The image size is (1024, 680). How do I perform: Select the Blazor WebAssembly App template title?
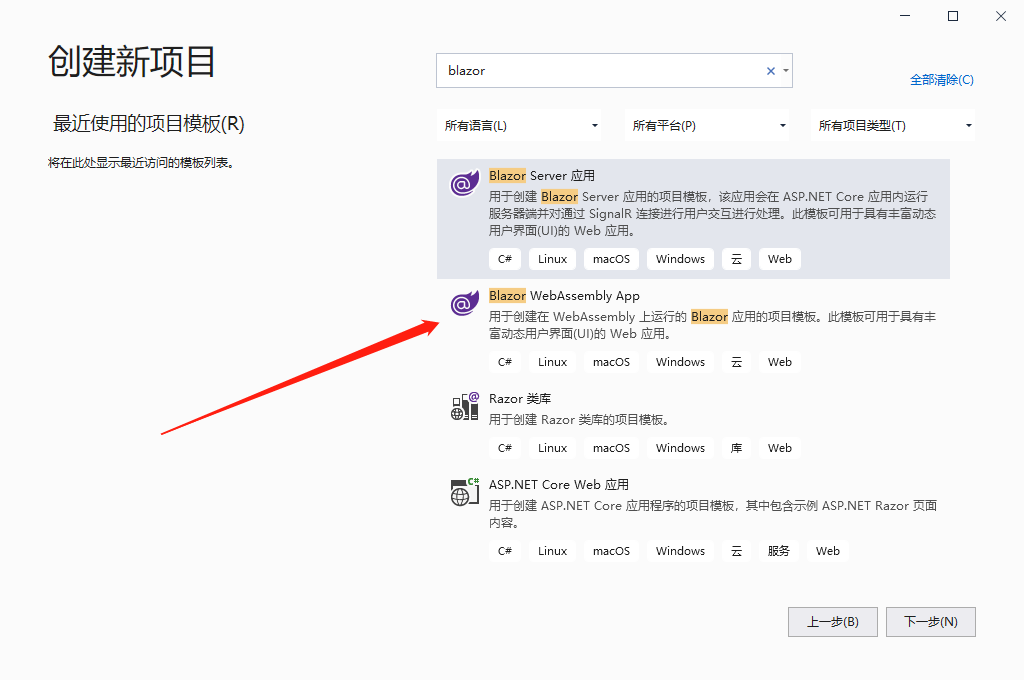pyautogui.click(x=564, y=296)
